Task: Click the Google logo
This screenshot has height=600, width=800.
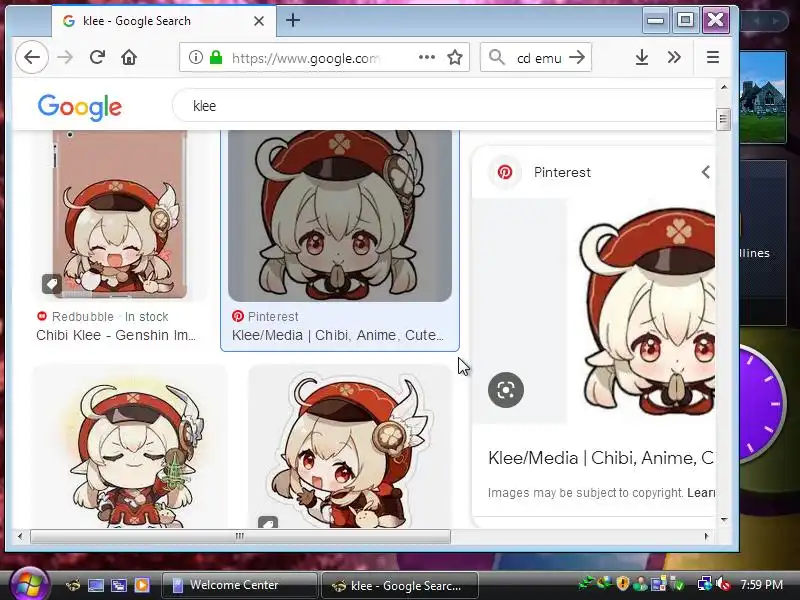Action: tap(80, 107)
